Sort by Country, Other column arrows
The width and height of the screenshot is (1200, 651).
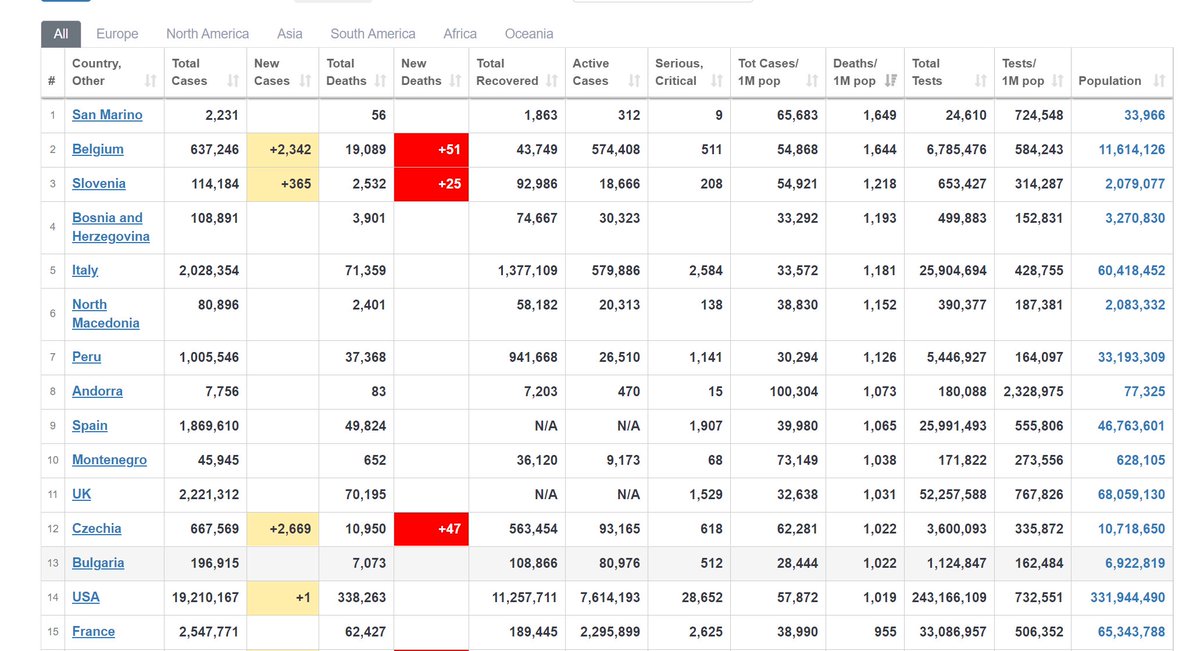pos(151,81)
